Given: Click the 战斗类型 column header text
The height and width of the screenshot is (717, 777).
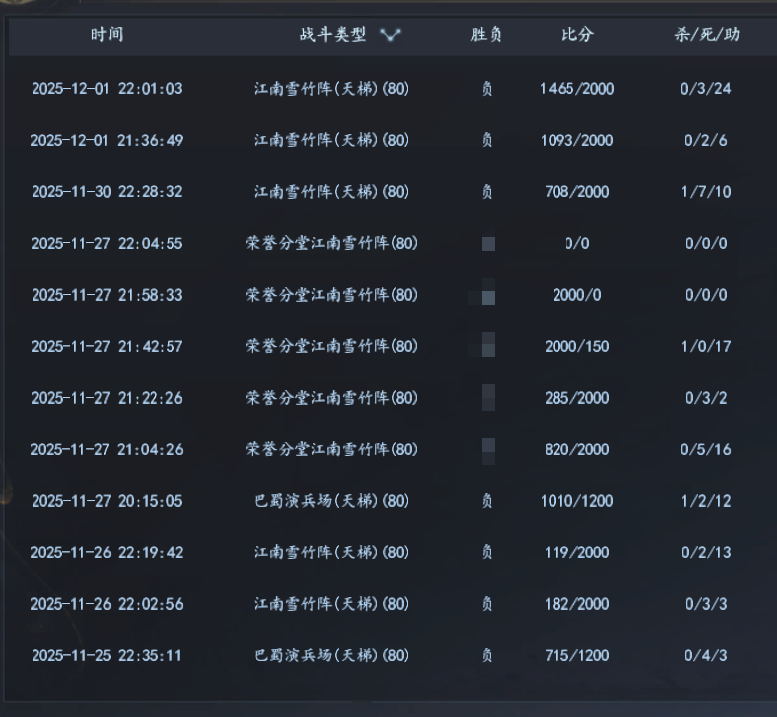Looking at the screenshot, I should (x=333, y=35).
